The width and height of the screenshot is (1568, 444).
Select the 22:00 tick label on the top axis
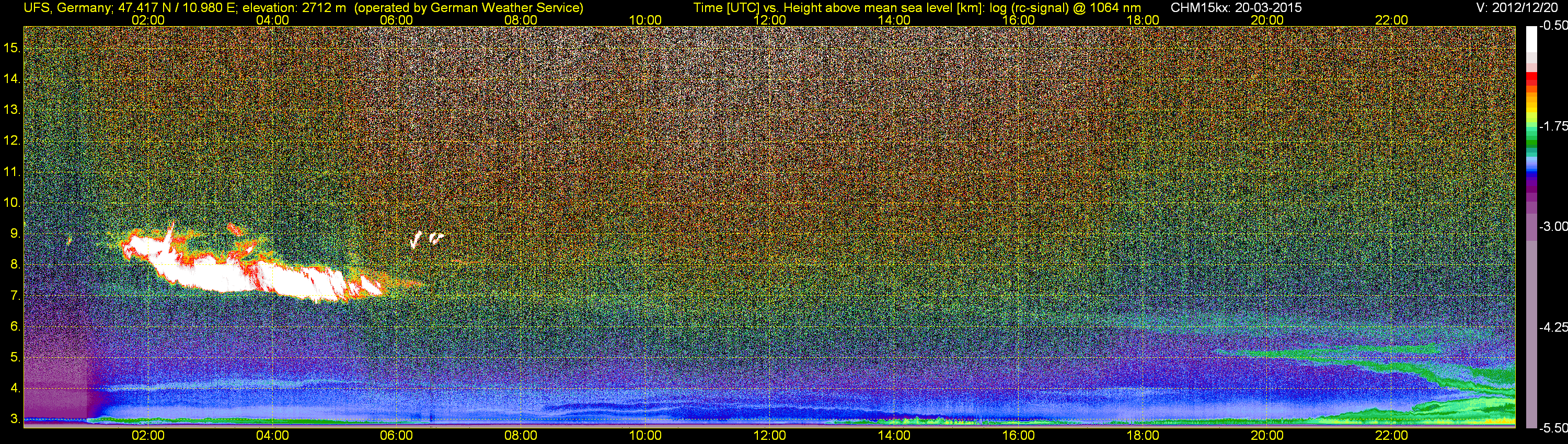1391,20
